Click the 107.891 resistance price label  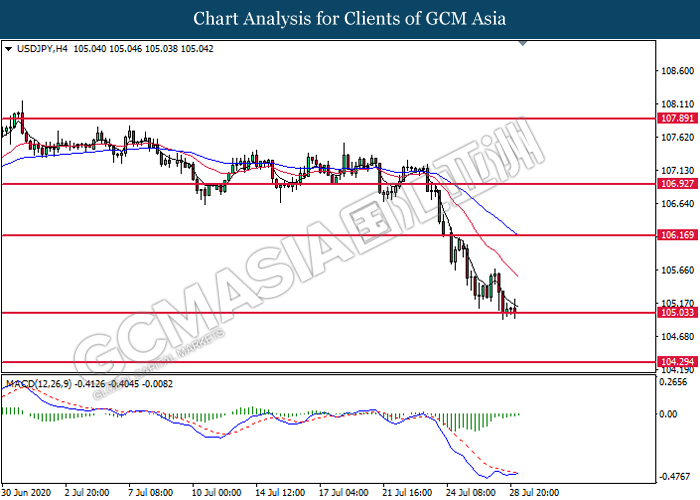click(x=677, y=118)
